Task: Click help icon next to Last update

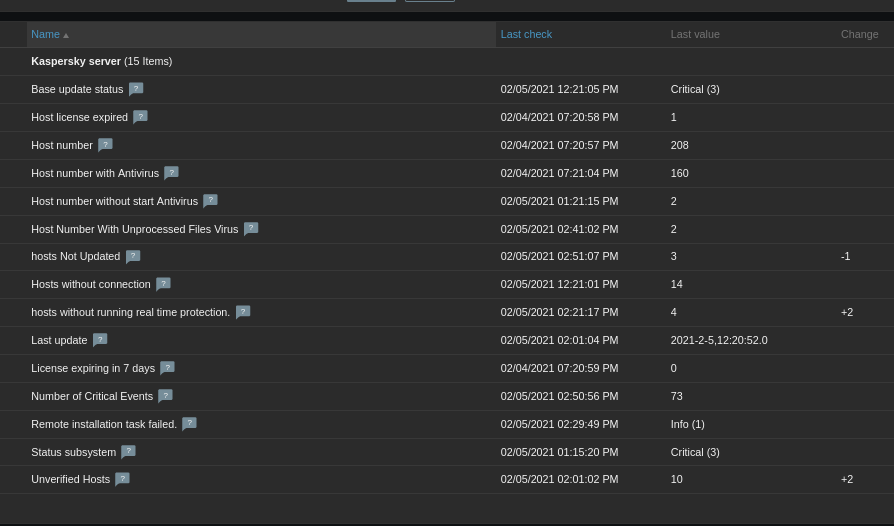Action: click(100, 340)
